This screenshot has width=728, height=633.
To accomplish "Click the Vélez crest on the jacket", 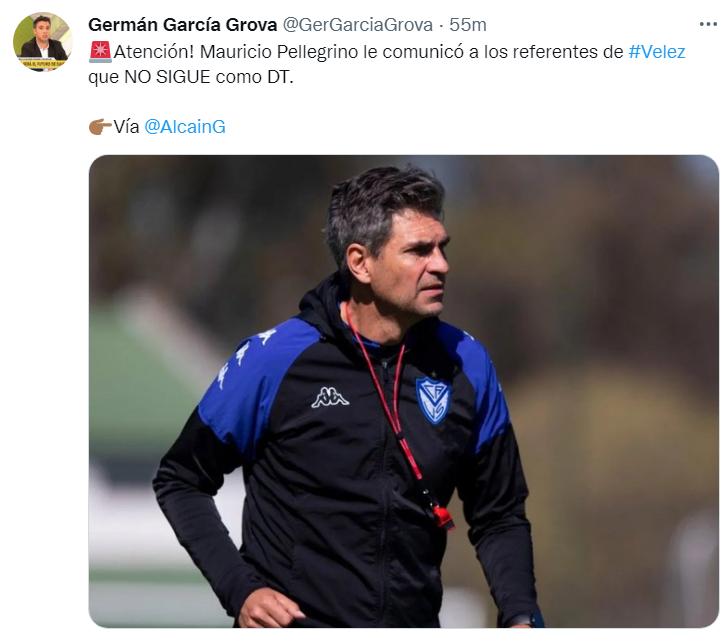I will pyautogui.click(x=433, y=401).
